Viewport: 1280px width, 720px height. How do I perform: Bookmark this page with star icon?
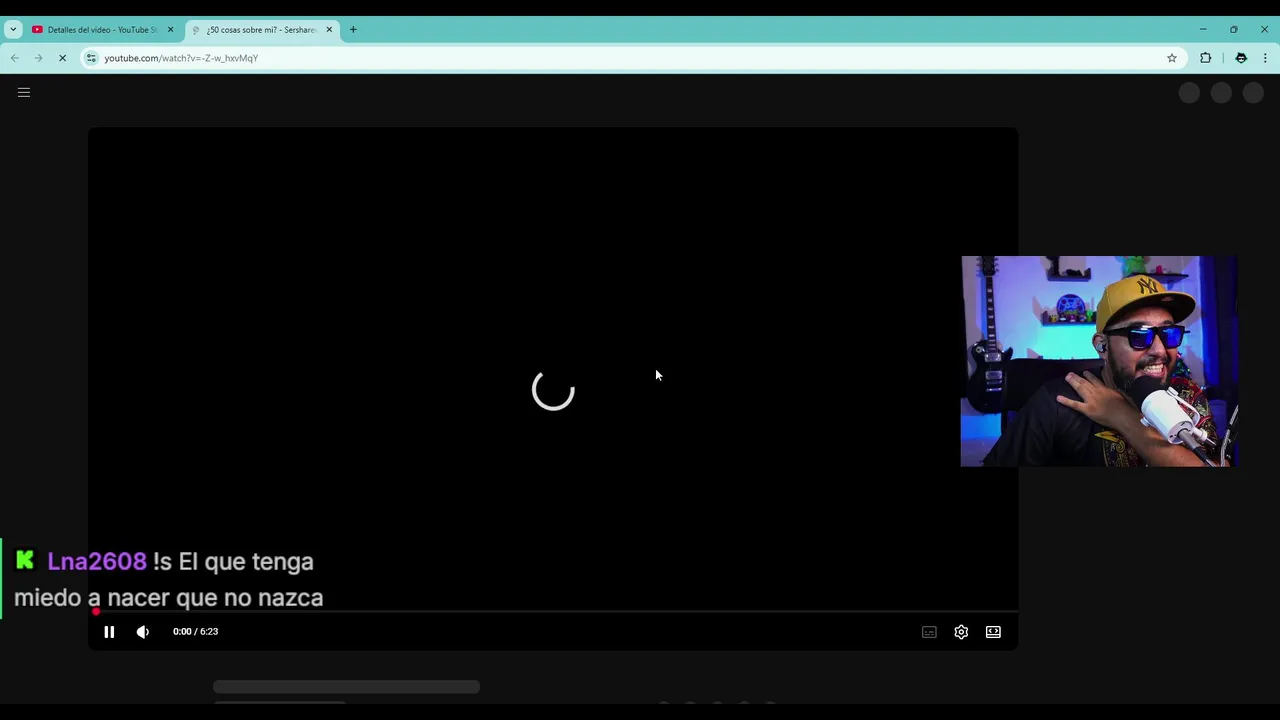pos(1172,58)
